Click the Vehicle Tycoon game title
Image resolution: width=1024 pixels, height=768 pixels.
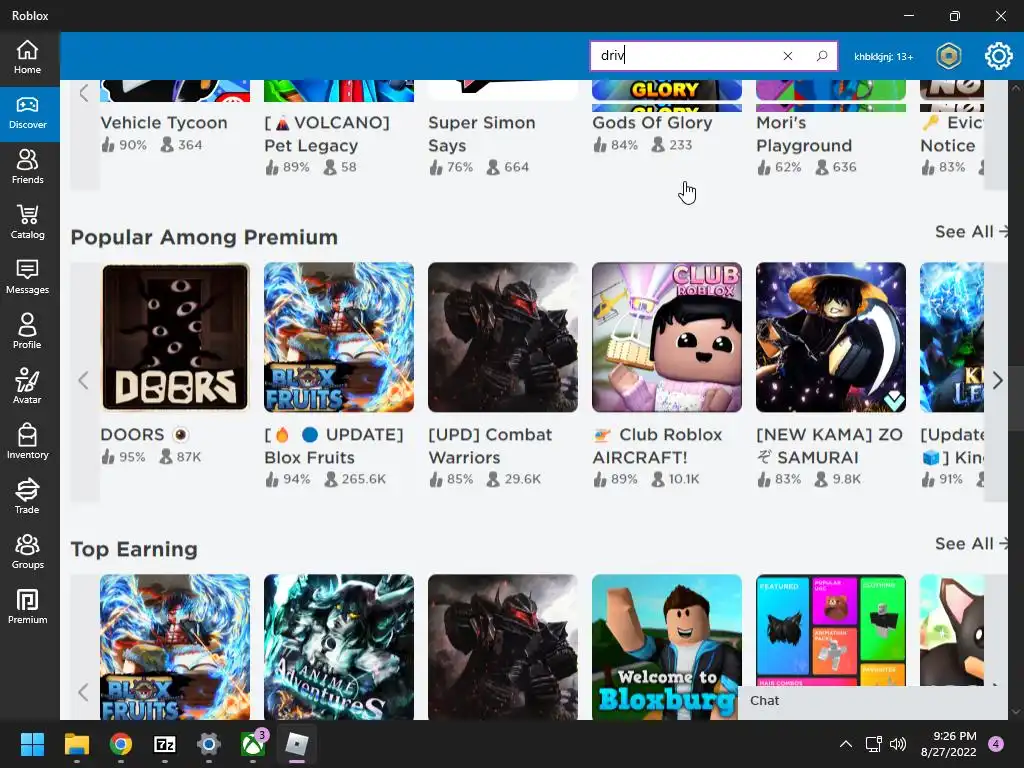164,123
